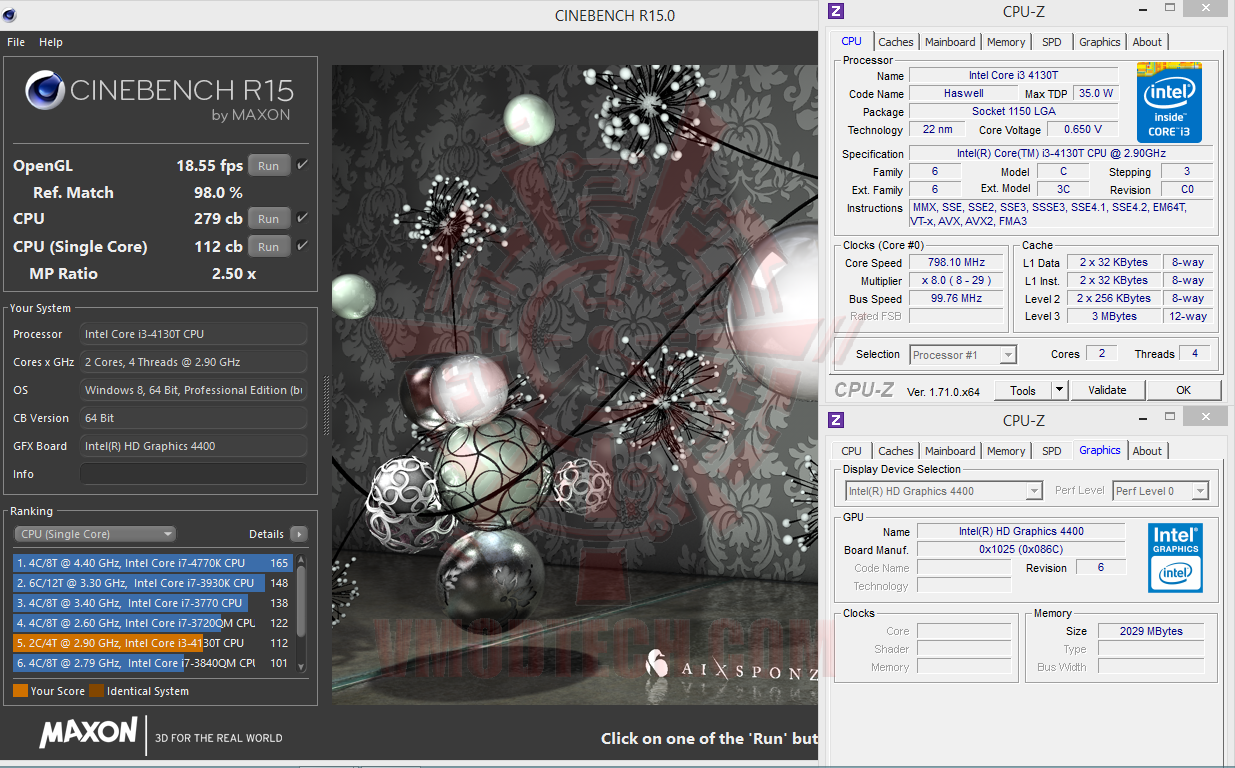Open the Processor #1 selection dropdown
This screenshot has height=768, width=1235.
[964, 355]
